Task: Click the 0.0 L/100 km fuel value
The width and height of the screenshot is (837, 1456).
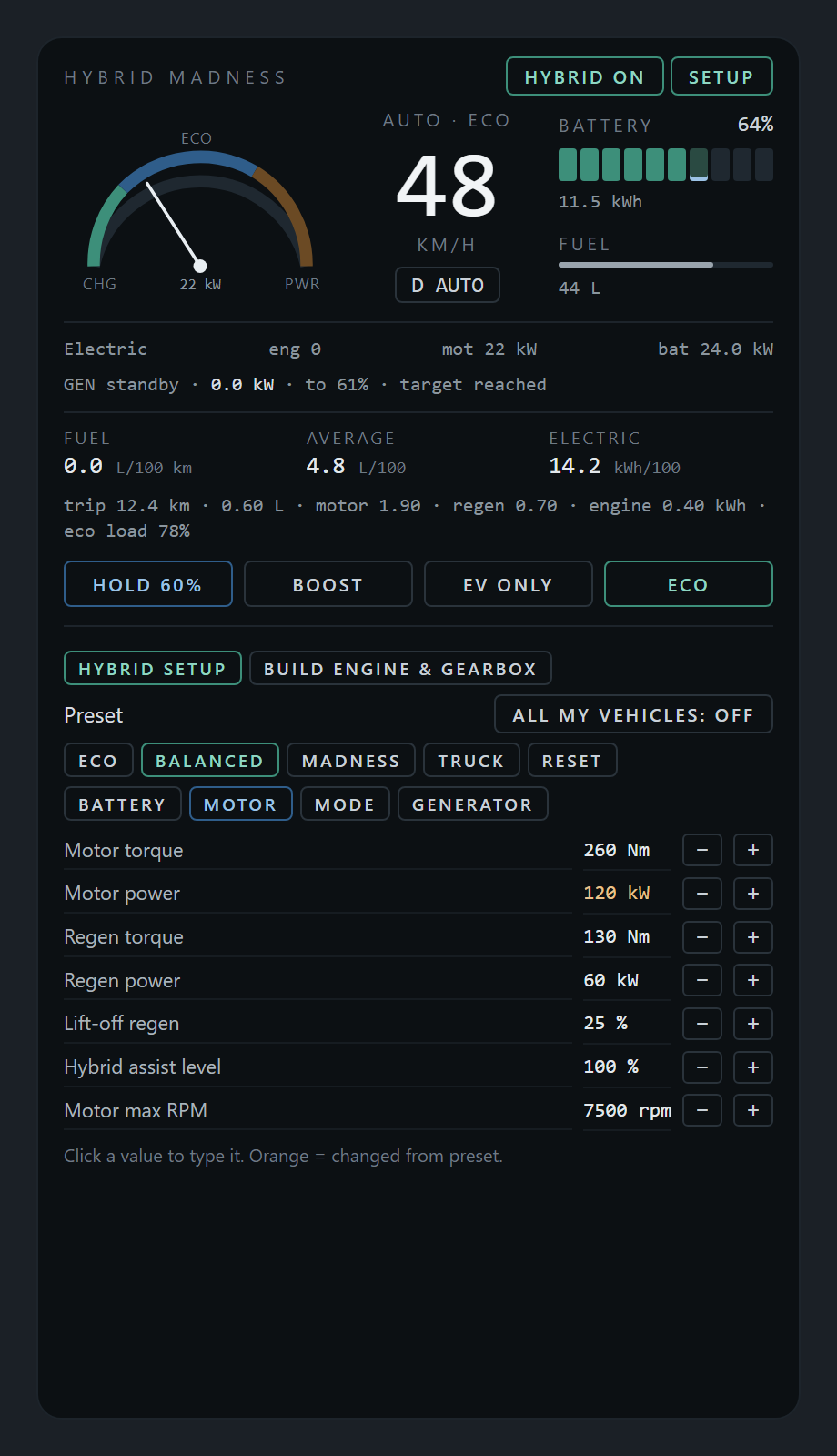Action: [x=128, y=467]
